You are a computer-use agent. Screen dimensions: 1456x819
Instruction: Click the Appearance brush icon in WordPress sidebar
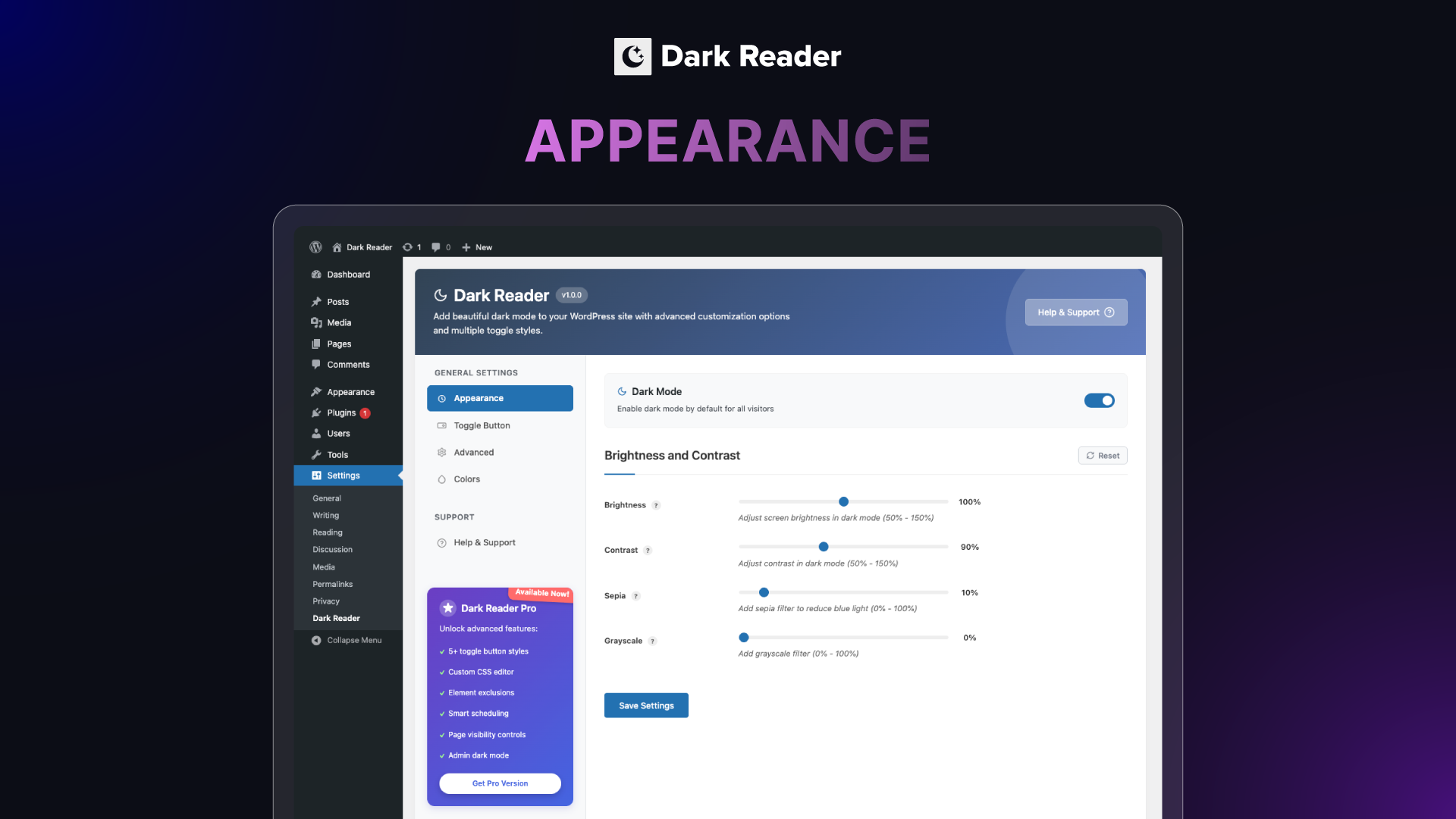pyautogui.click(x=316, y=392)
